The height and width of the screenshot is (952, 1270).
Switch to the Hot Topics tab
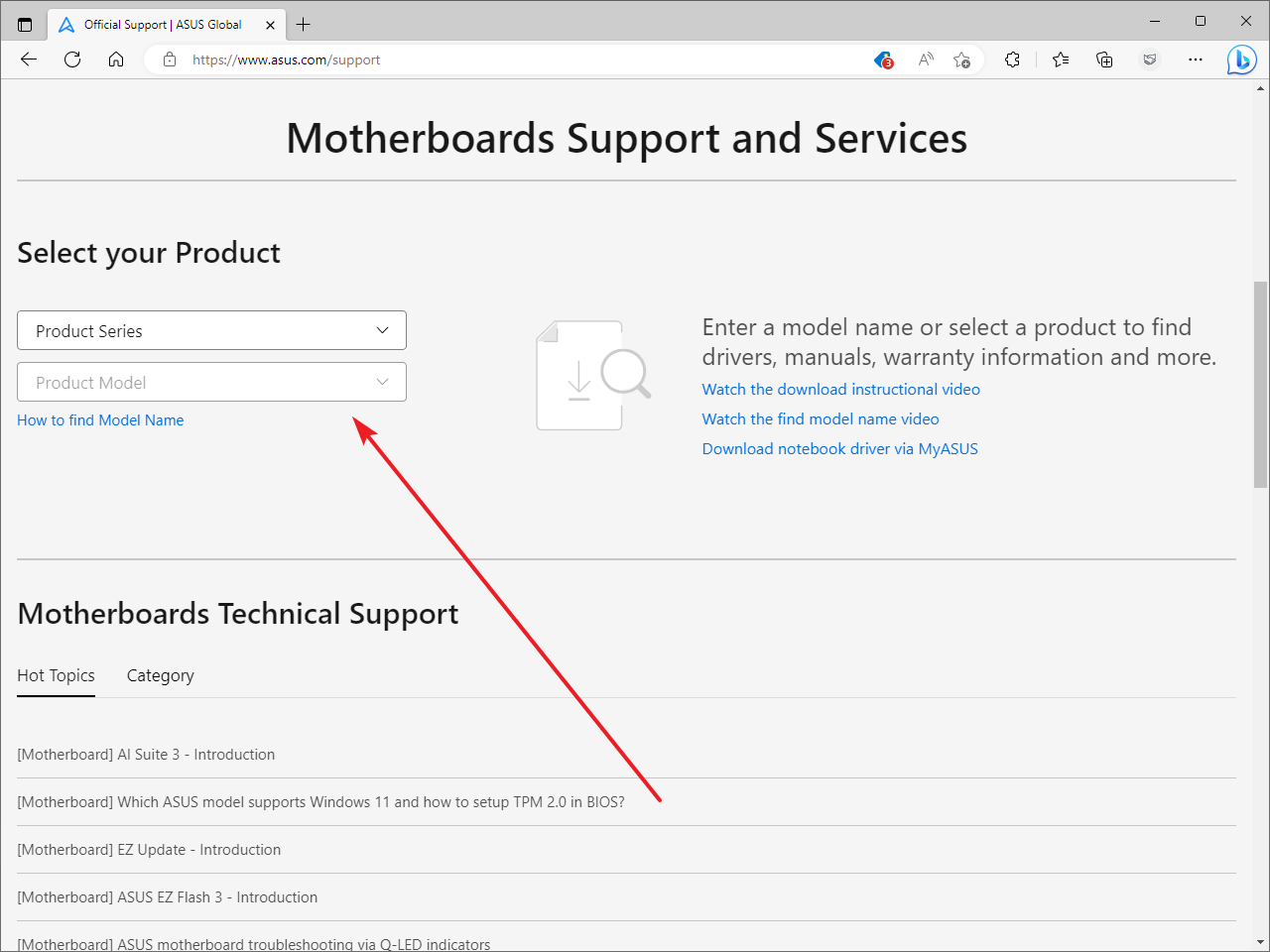click(56, 675)
